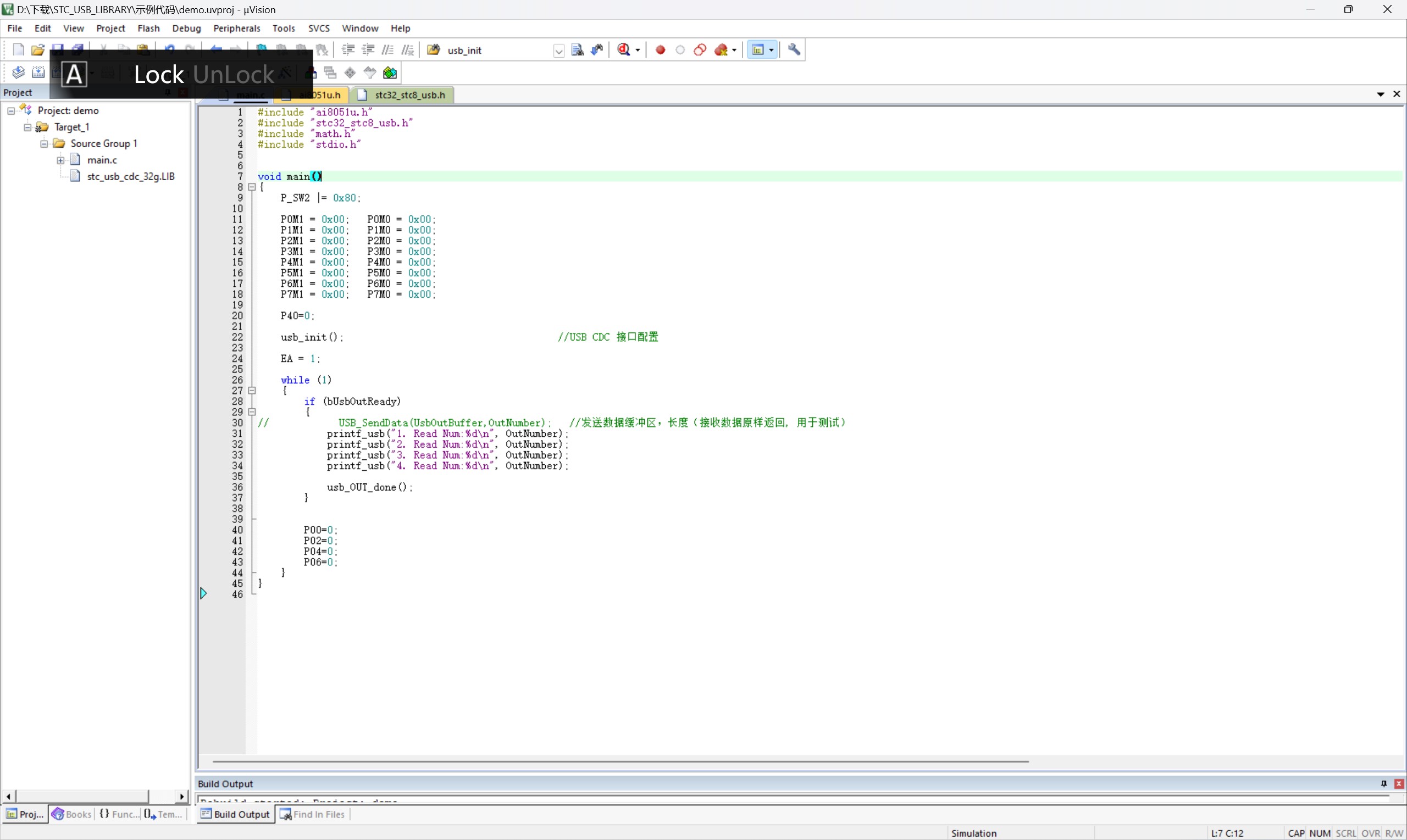The height and width of the screenshot is (840, 1407).
Task: Switch to the stc32_stc8_usb.h tab
Action: click(402, 95)
